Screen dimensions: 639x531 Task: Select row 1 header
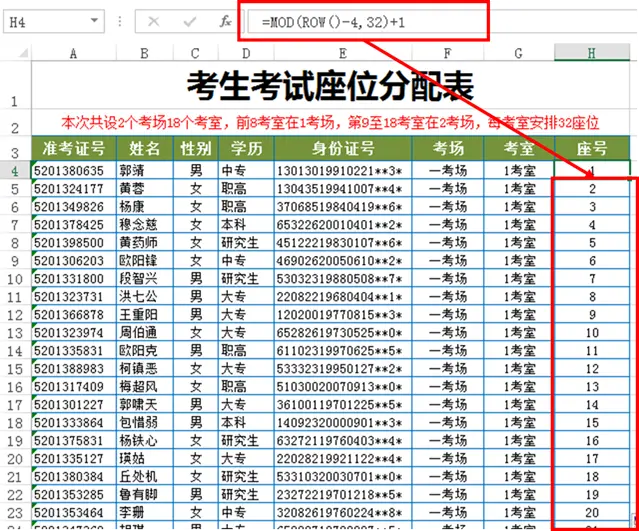[x=15, y=85]
